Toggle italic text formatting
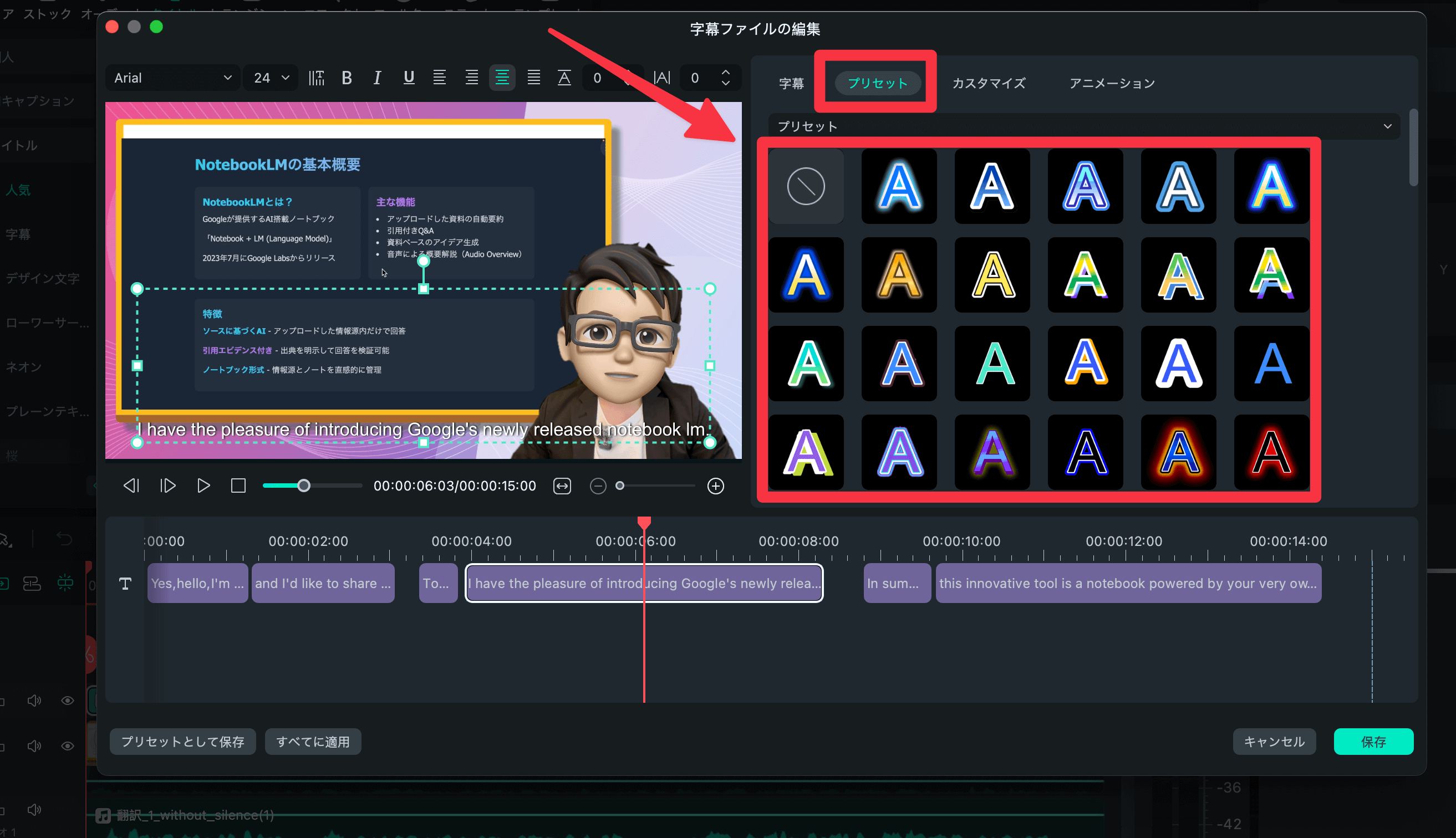 377,78
